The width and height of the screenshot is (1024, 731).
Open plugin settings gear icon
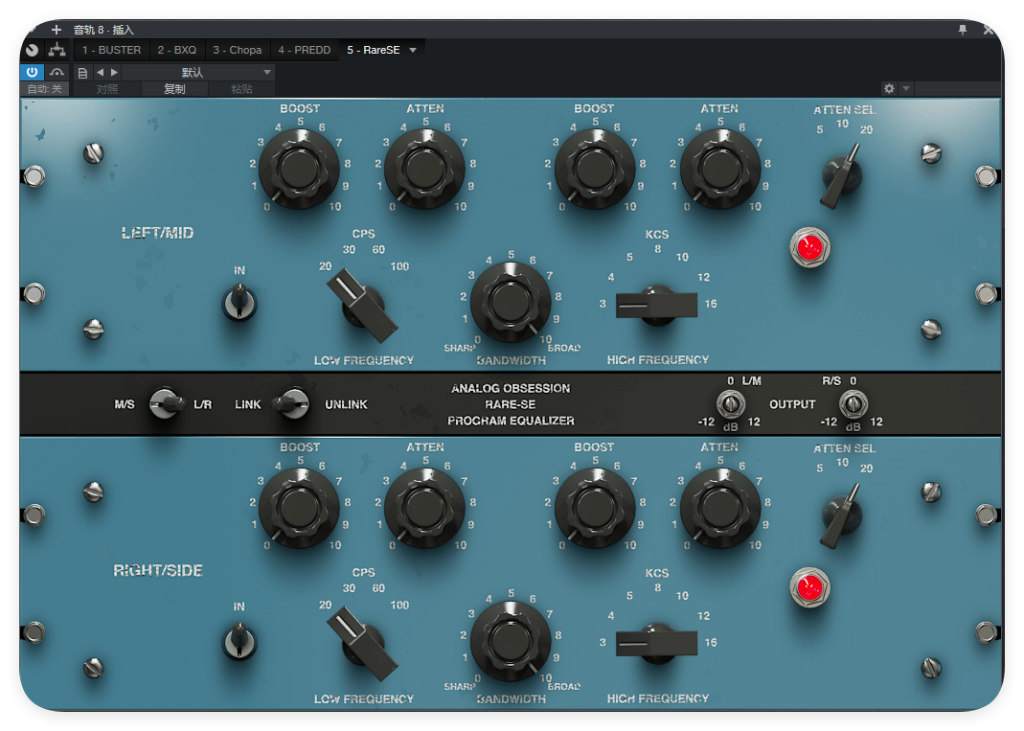click(x=889, y=88)
